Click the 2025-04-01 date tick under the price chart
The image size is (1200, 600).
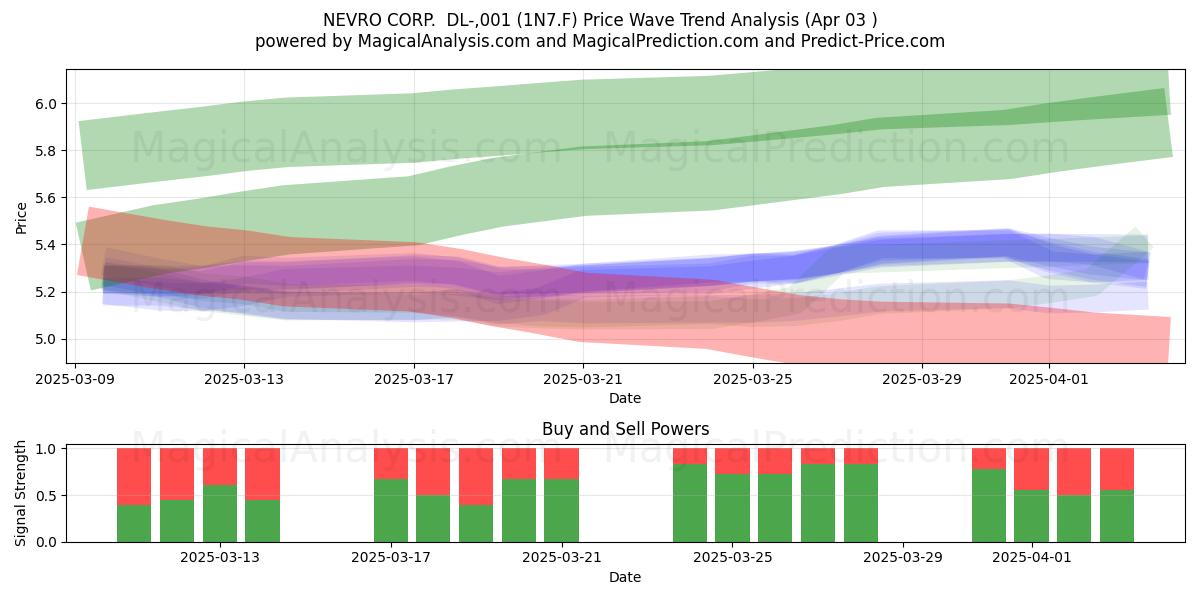(1049, 380)
